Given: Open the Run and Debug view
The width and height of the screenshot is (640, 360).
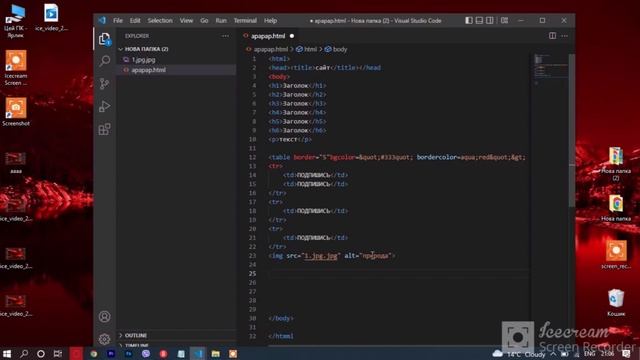Looking at the screenshot, I should pos(104,107).
